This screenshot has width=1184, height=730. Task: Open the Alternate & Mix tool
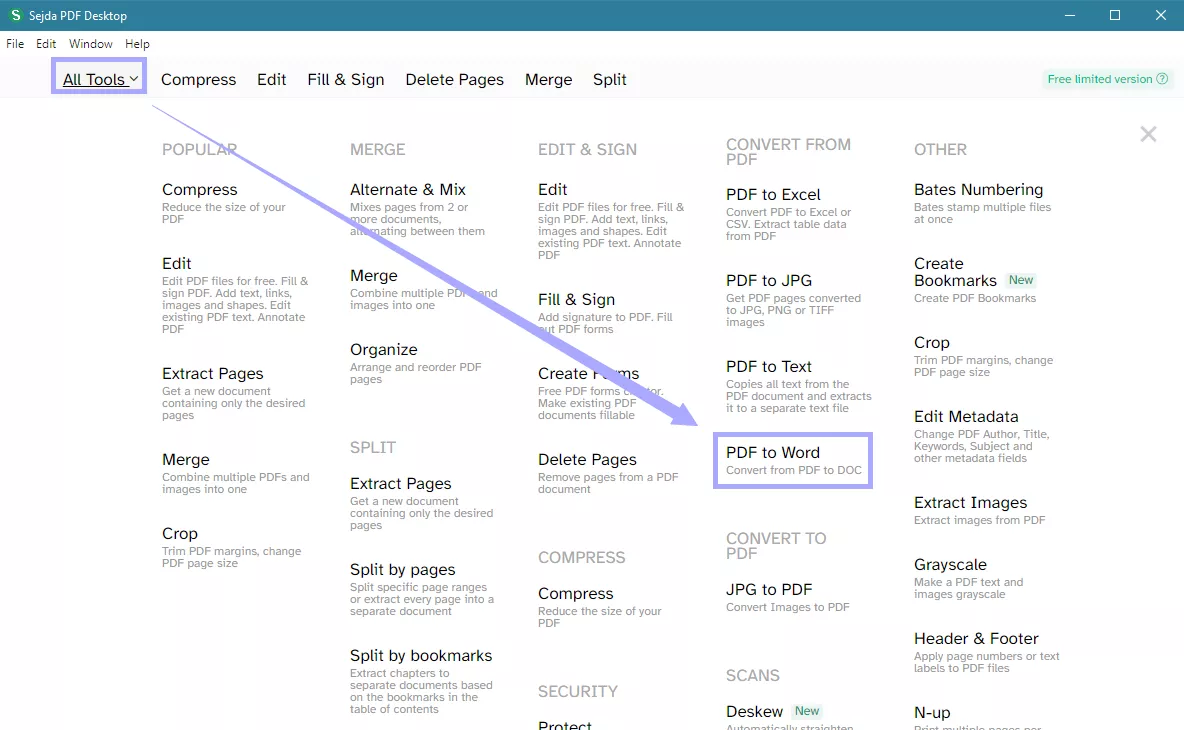click(408, 189)
